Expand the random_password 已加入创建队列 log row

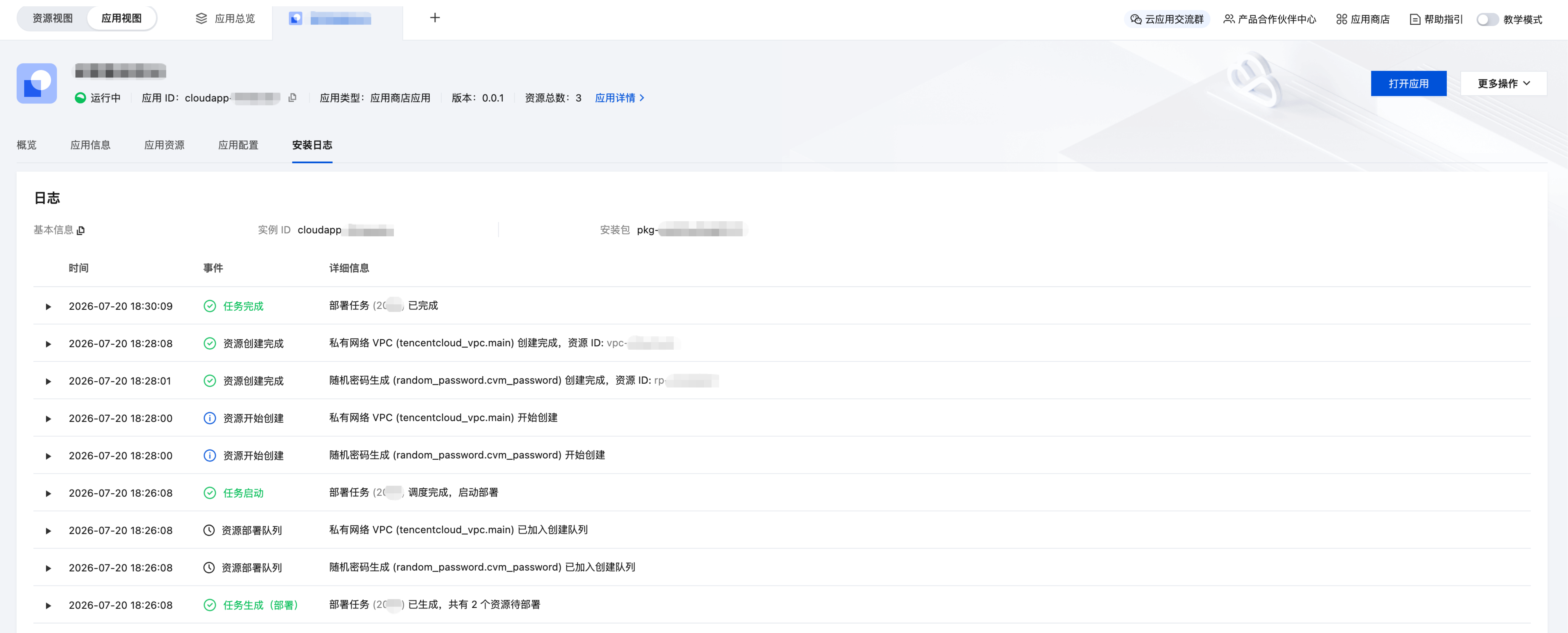48,569
